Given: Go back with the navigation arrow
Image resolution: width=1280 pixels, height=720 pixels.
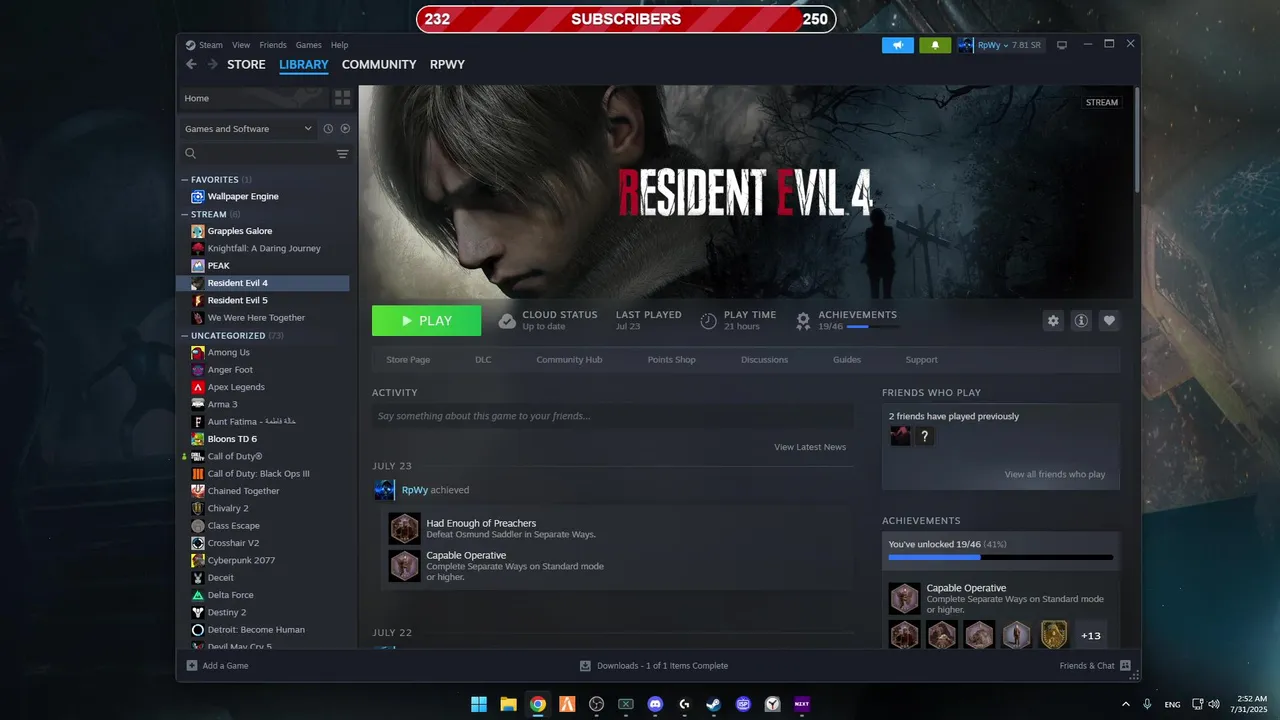Looking at the screenshot, I should click(191, 64).
